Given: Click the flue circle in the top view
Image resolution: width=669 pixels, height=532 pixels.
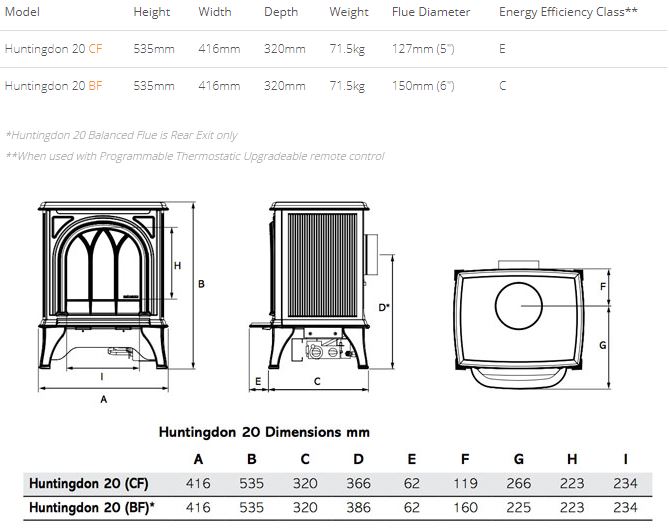Looking at the screenshot, I should [518, 306].
